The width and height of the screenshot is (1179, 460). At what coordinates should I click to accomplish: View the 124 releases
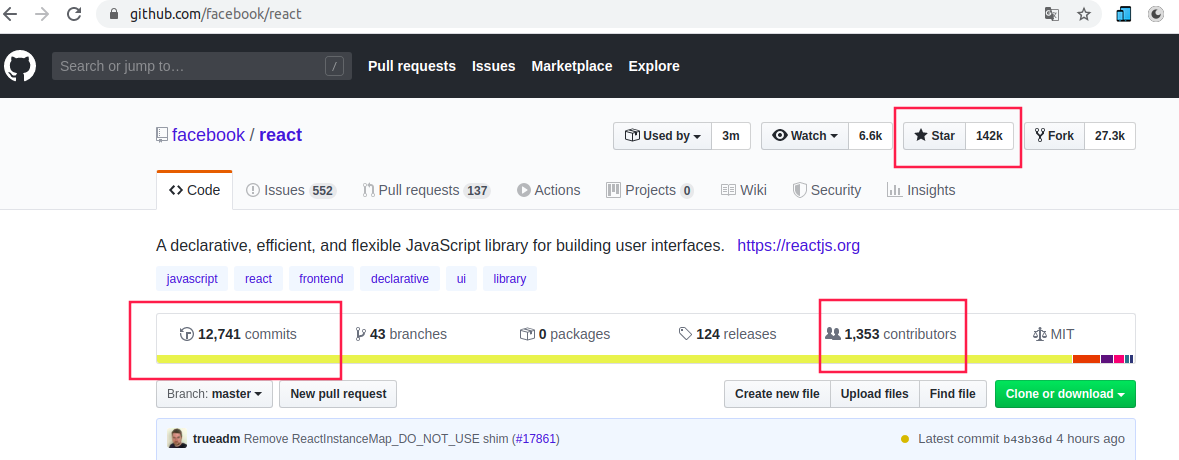click(727, 334)
